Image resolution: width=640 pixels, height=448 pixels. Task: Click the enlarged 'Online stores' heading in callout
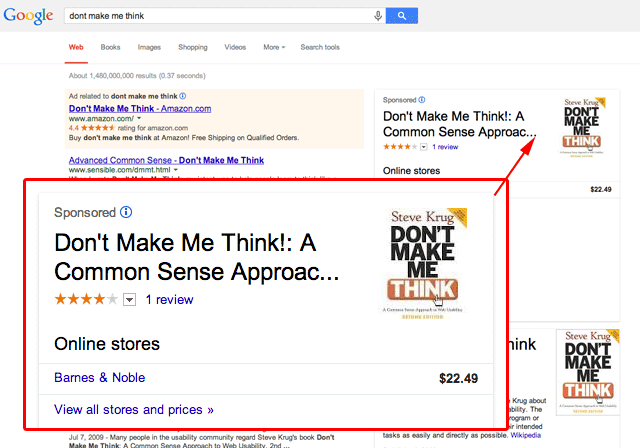(107, 344)
